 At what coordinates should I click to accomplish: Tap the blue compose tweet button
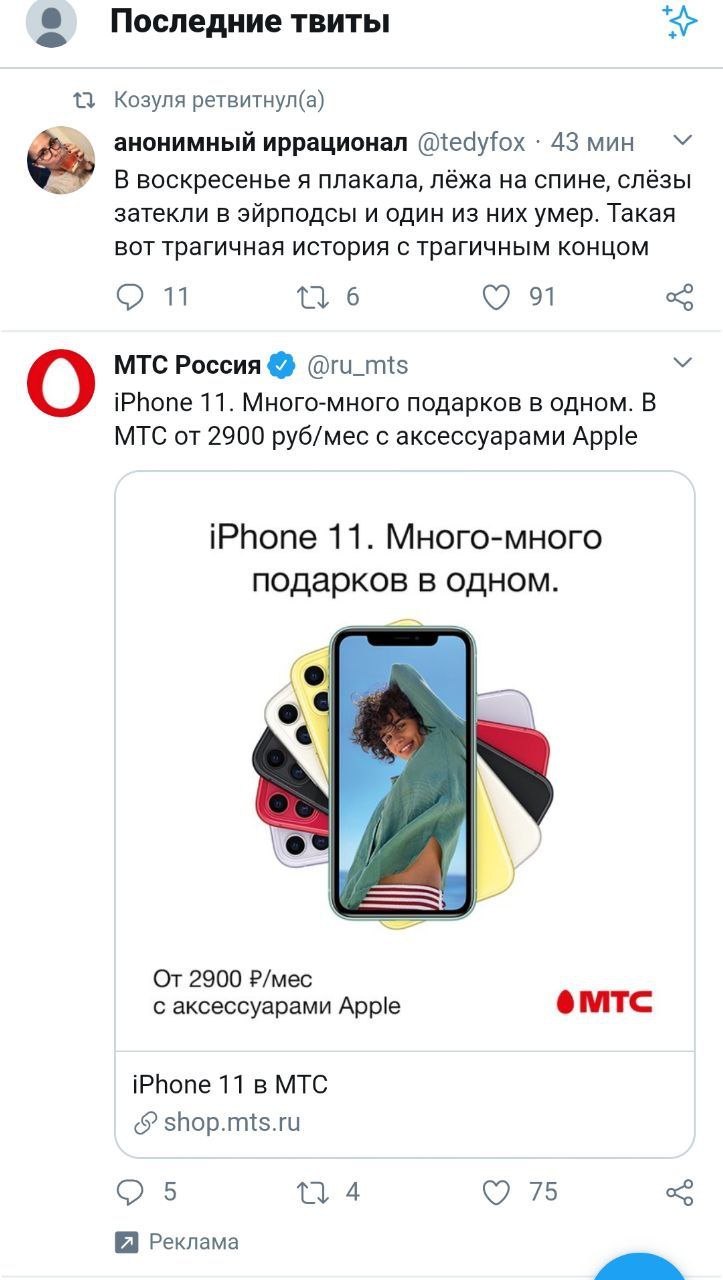coord(640,1268)
